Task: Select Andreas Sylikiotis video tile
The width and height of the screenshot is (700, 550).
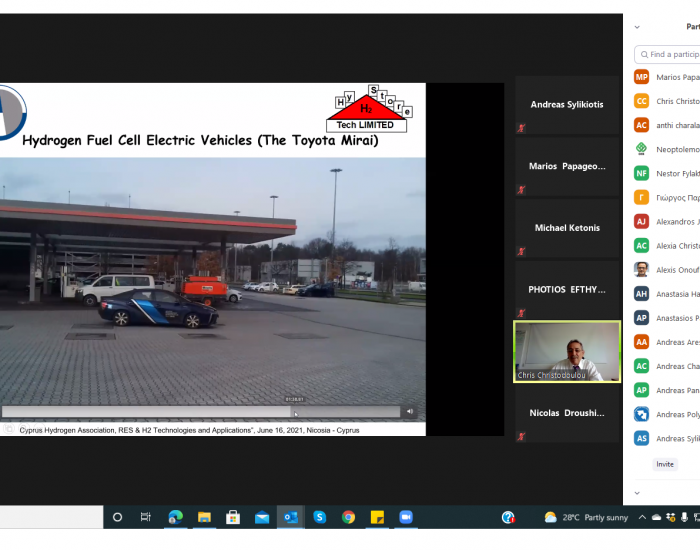Action: 567,105
